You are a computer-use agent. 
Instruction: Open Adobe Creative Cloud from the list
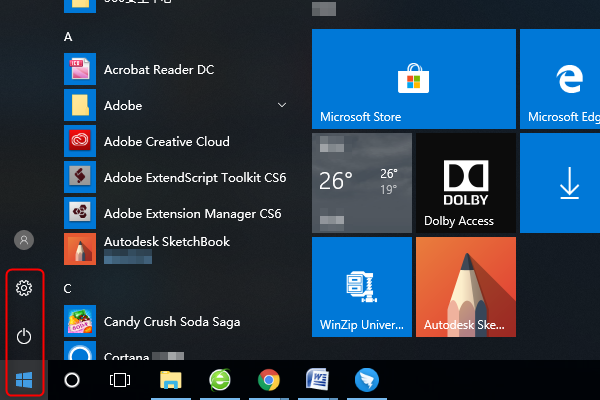(x=166, y=141)
